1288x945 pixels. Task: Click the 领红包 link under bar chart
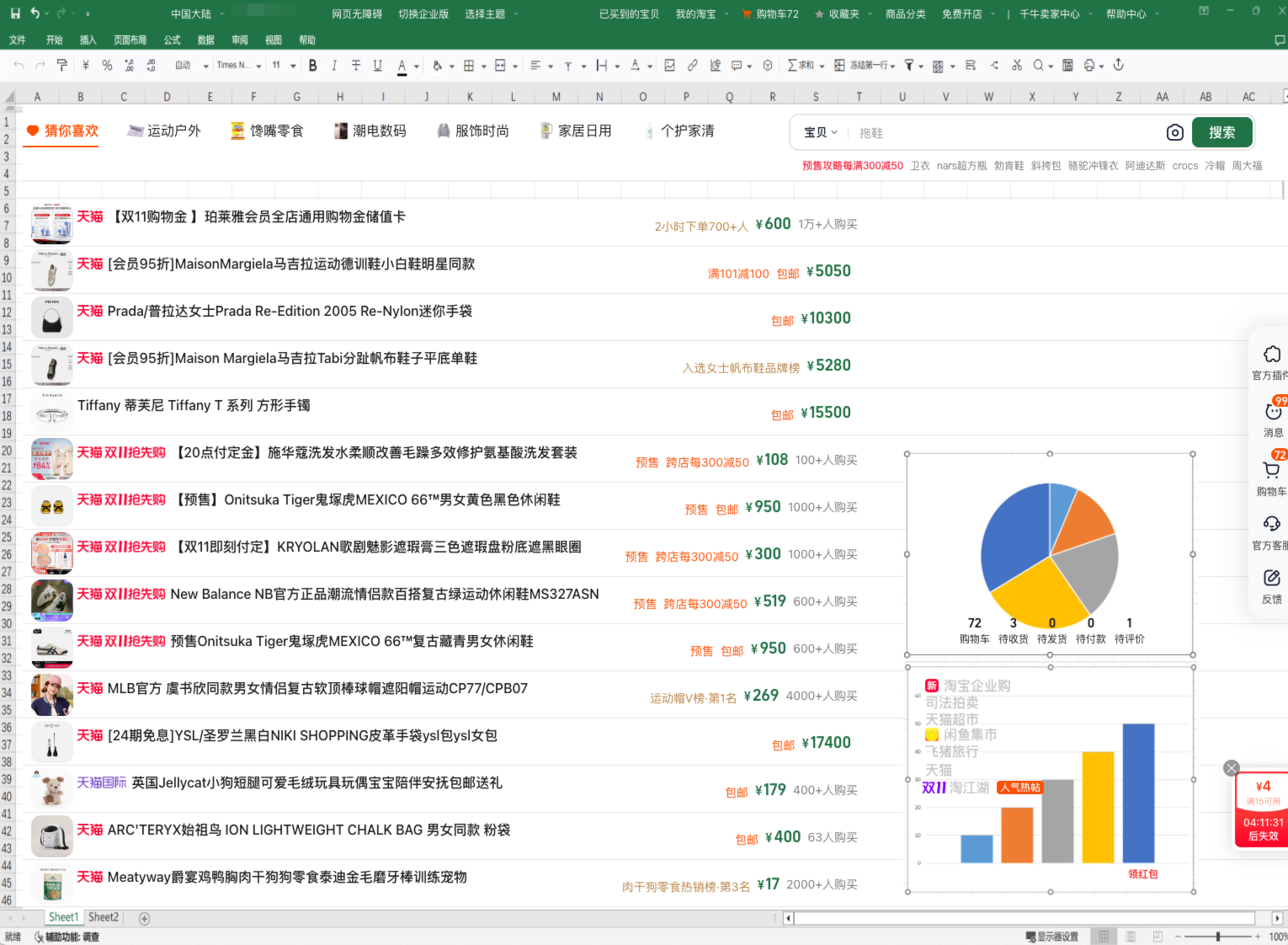[x=1143, y=874]
